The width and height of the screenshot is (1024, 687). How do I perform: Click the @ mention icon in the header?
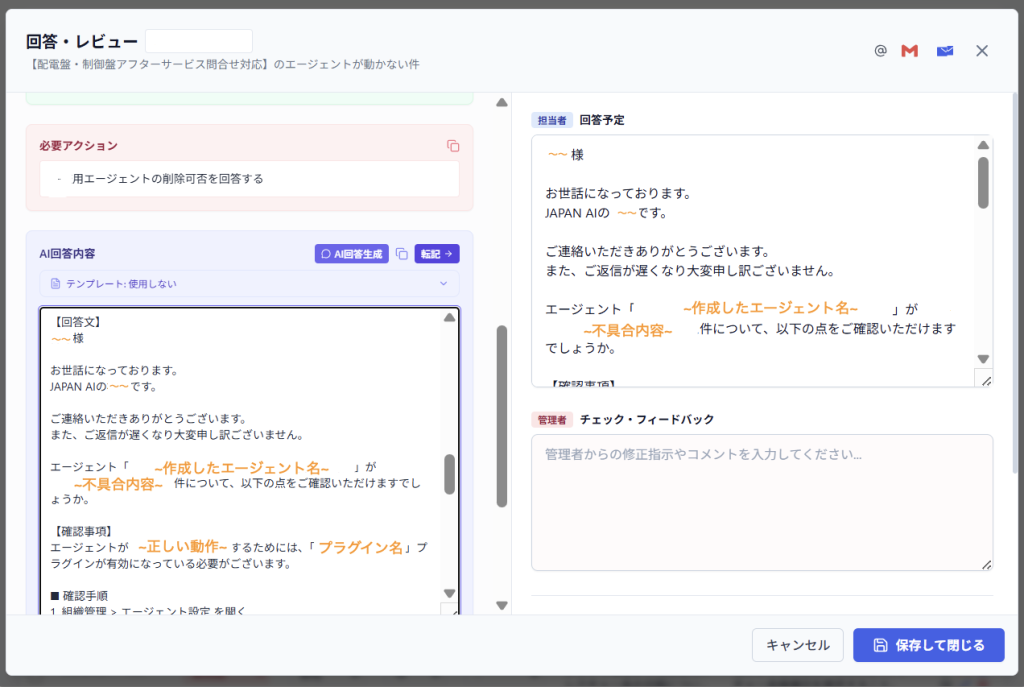(880, 50)
